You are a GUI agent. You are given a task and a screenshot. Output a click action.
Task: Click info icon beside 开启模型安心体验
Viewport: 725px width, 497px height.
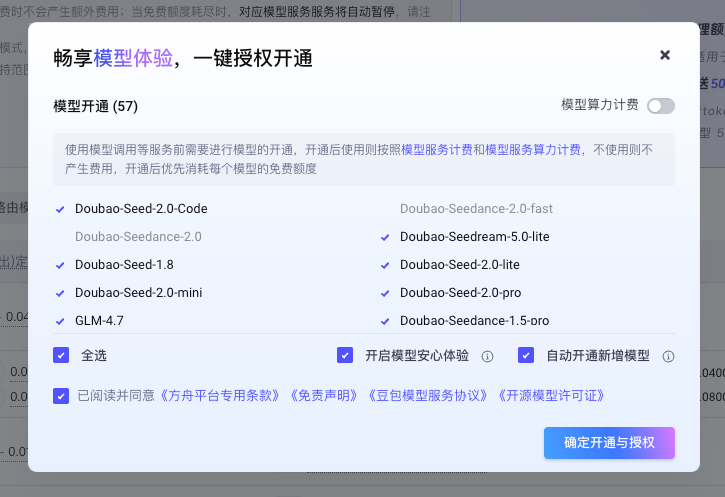487,356
